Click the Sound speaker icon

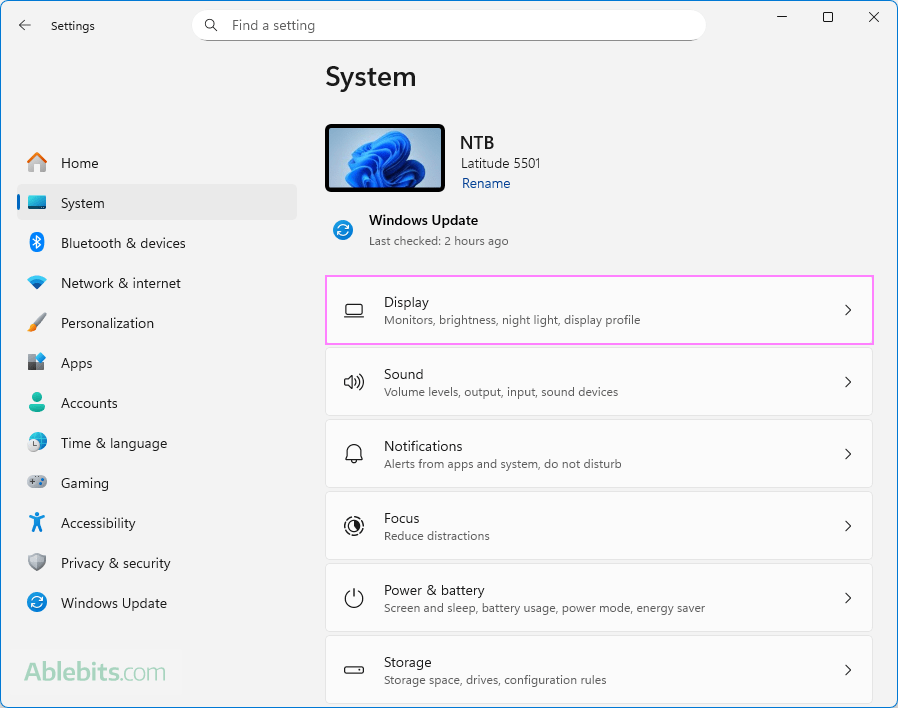tap(354, 382)
